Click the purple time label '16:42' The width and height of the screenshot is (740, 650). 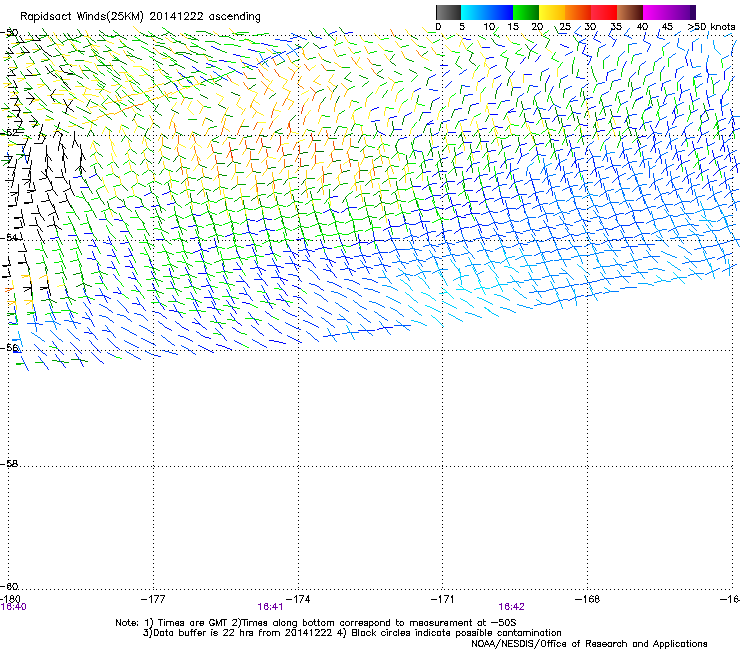click(512, 607)
